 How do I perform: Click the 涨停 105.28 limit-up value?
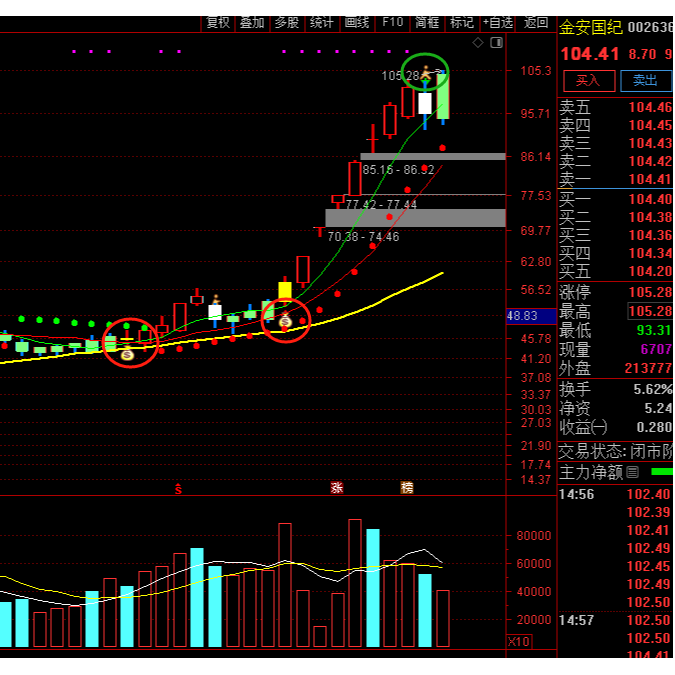click(x=650, y=293)
